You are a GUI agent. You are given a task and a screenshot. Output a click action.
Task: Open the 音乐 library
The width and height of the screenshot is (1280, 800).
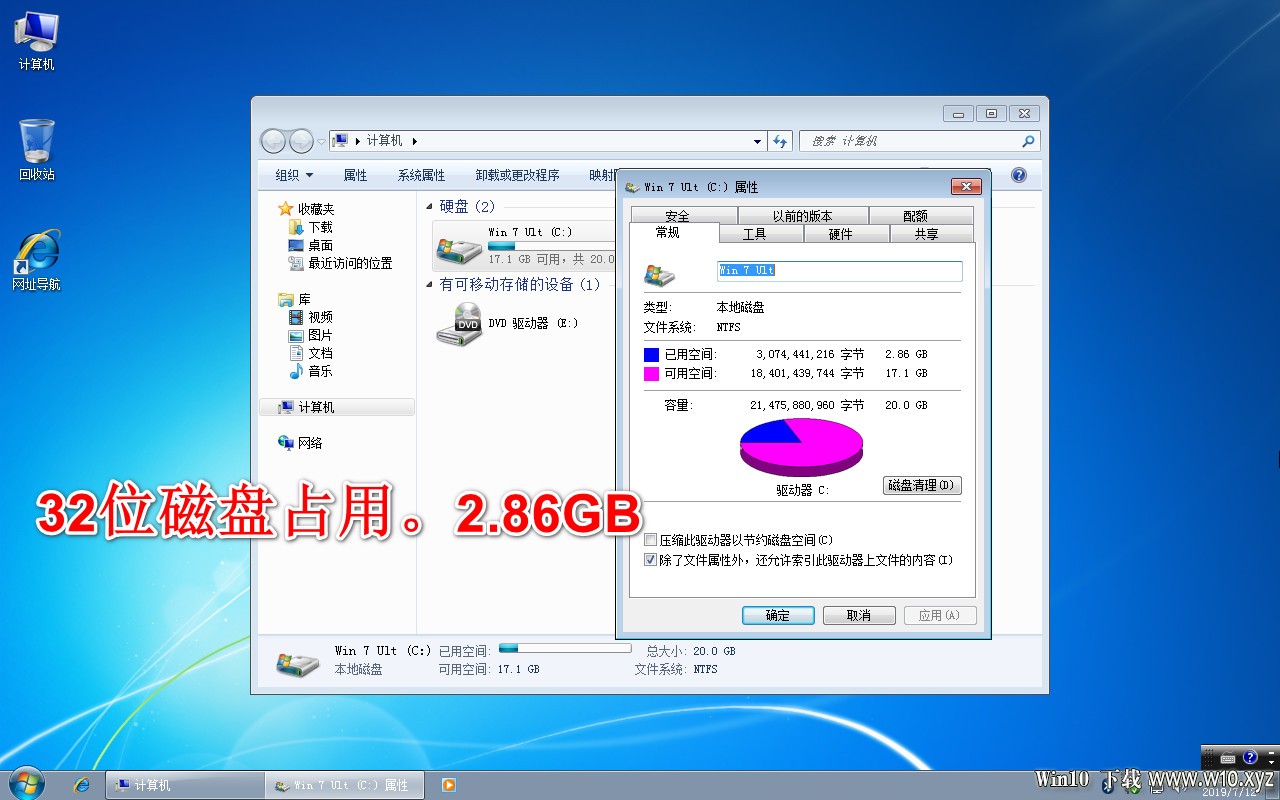pyautogui.click(x=311, y=371)
